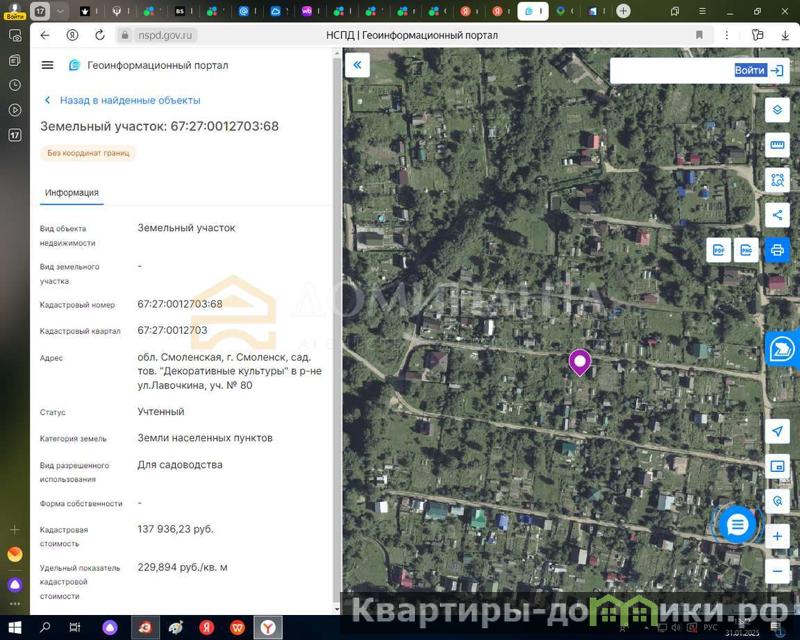Open the Windows Start menu
800x640 pixels.
tap(14, 627)
